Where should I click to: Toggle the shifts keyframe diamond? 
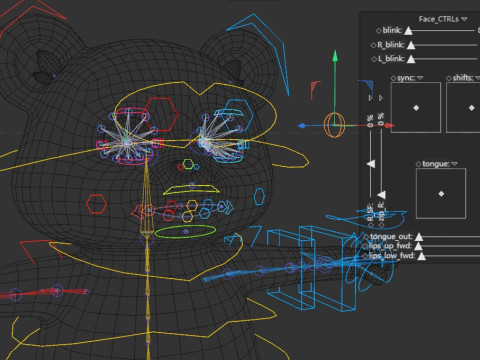click(x=449, y=78)
